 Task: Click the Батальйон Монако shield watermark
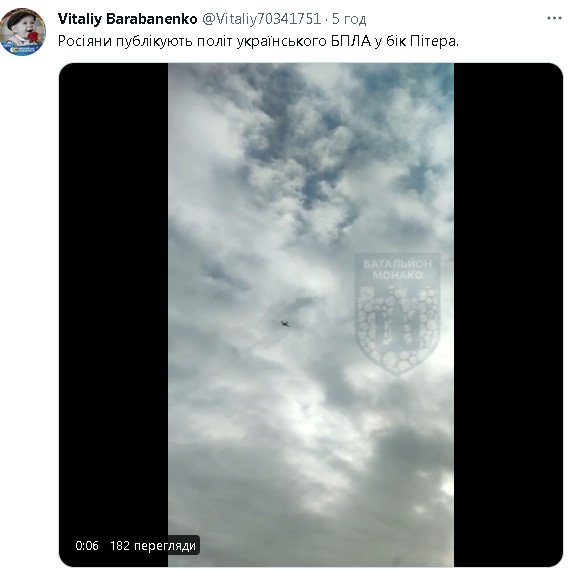coord(397,314)
